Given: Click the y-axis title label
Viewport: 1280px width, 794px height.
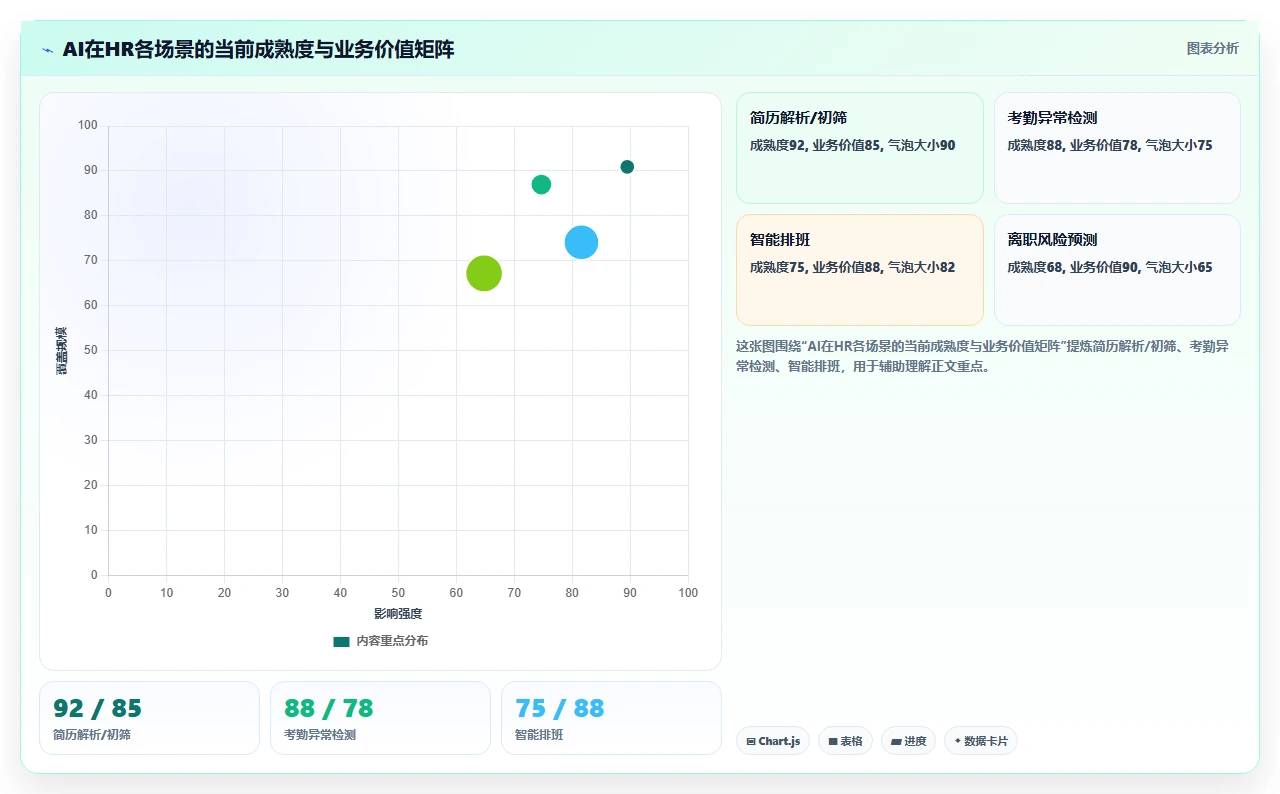Looking at the screenshot, I should [x=61, y=350].
